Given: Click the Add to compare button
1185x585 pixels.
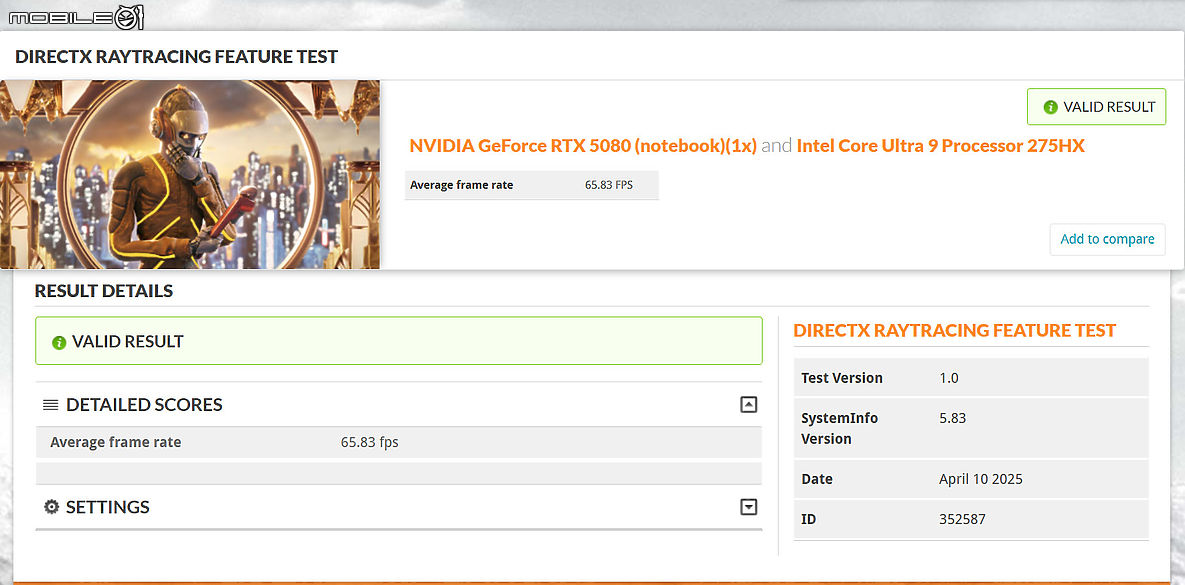Looking at the screenshot, I should tap(1107, 240).
